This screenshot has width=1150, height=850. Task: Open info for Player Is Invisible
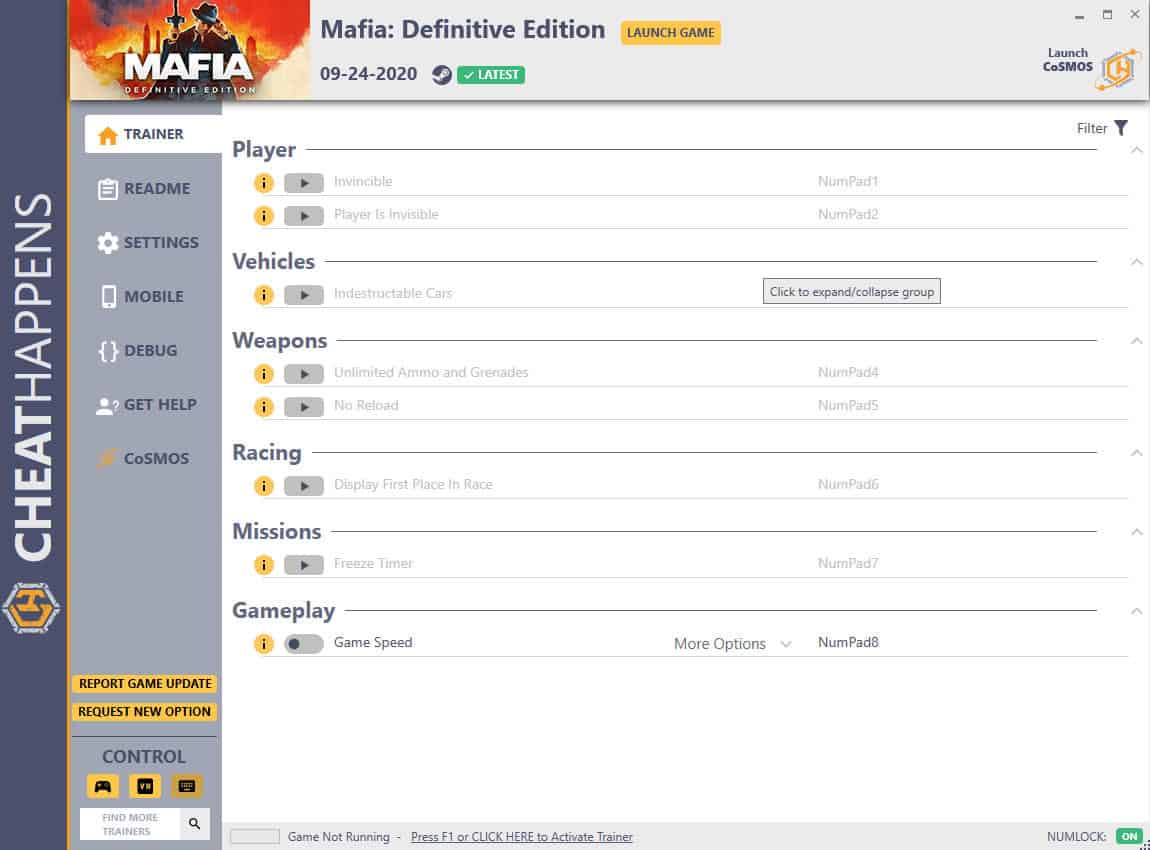(263, 216)
